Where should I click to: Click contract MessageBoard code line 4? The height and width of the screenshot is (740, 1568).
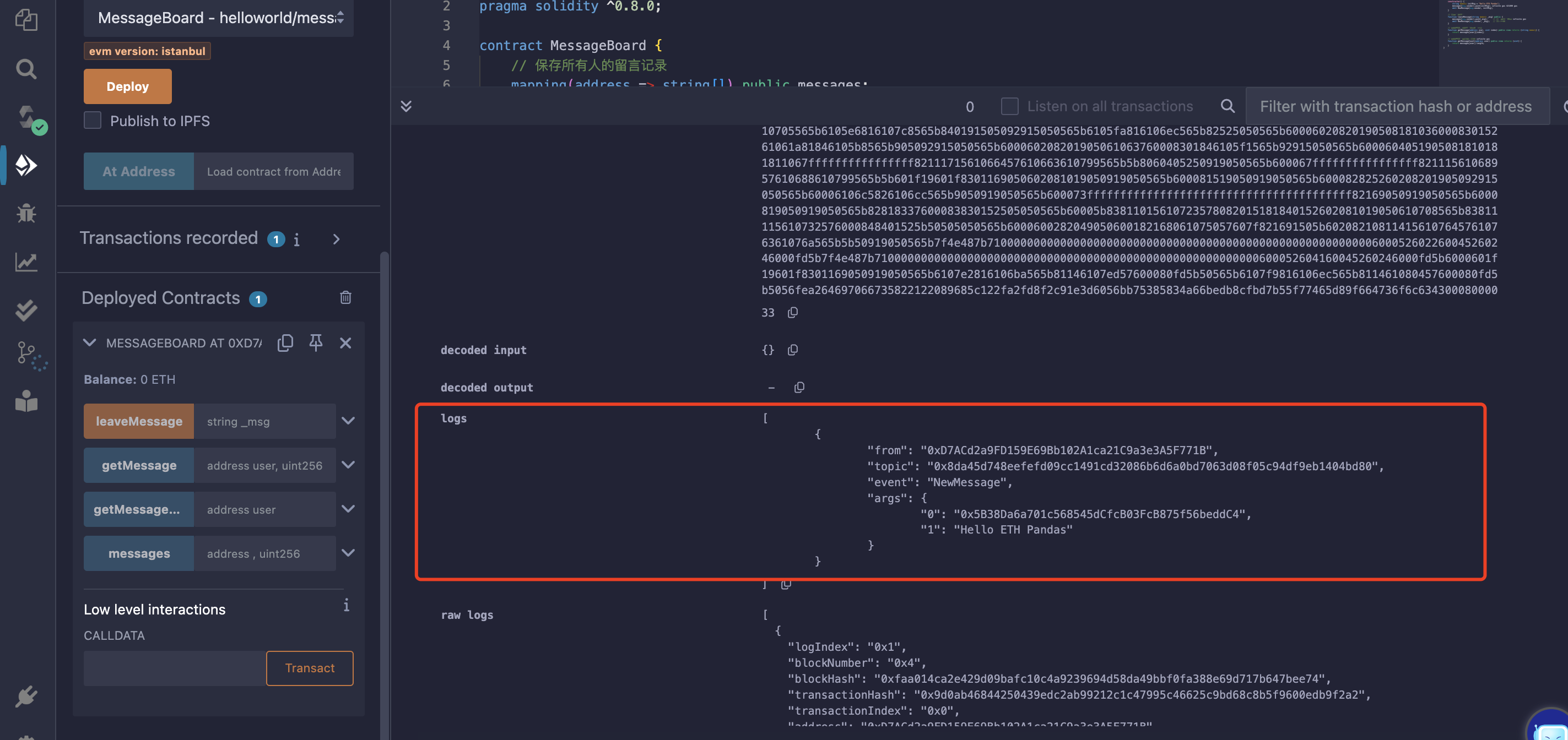click(570, 45)
